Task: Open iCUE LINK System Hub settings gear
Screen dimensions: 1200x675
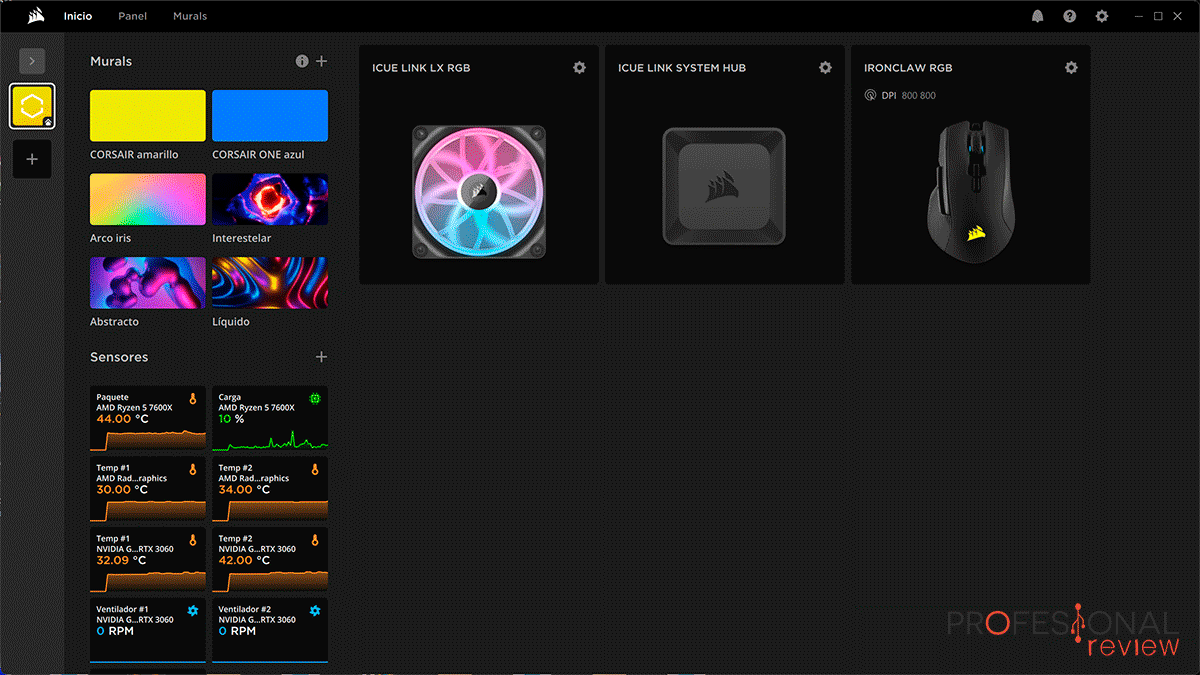Action: tap(825, 67)
